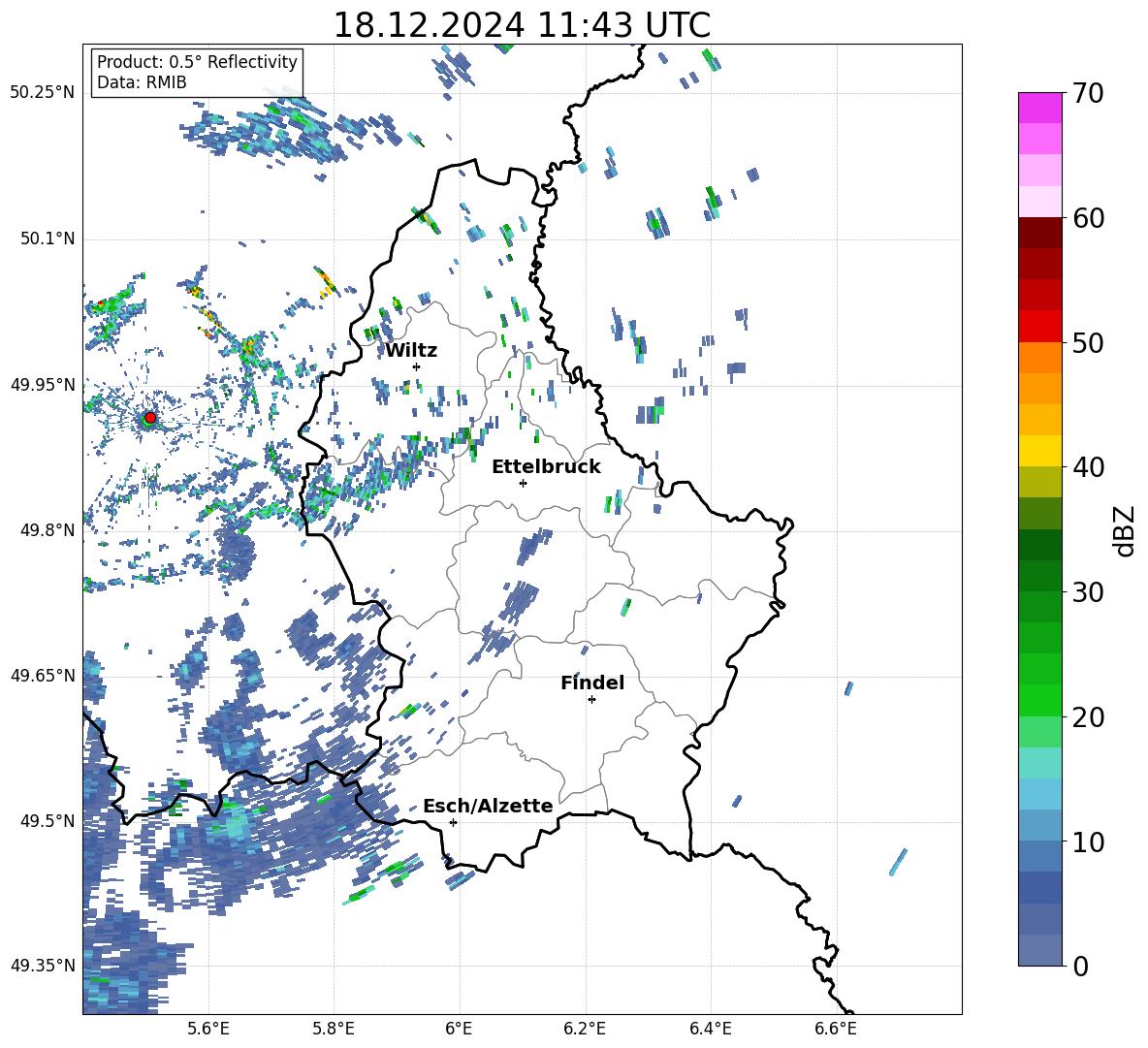Click the 30 tick on the colorbar
This screenshot has height=1048, width=1148.
1087,592
